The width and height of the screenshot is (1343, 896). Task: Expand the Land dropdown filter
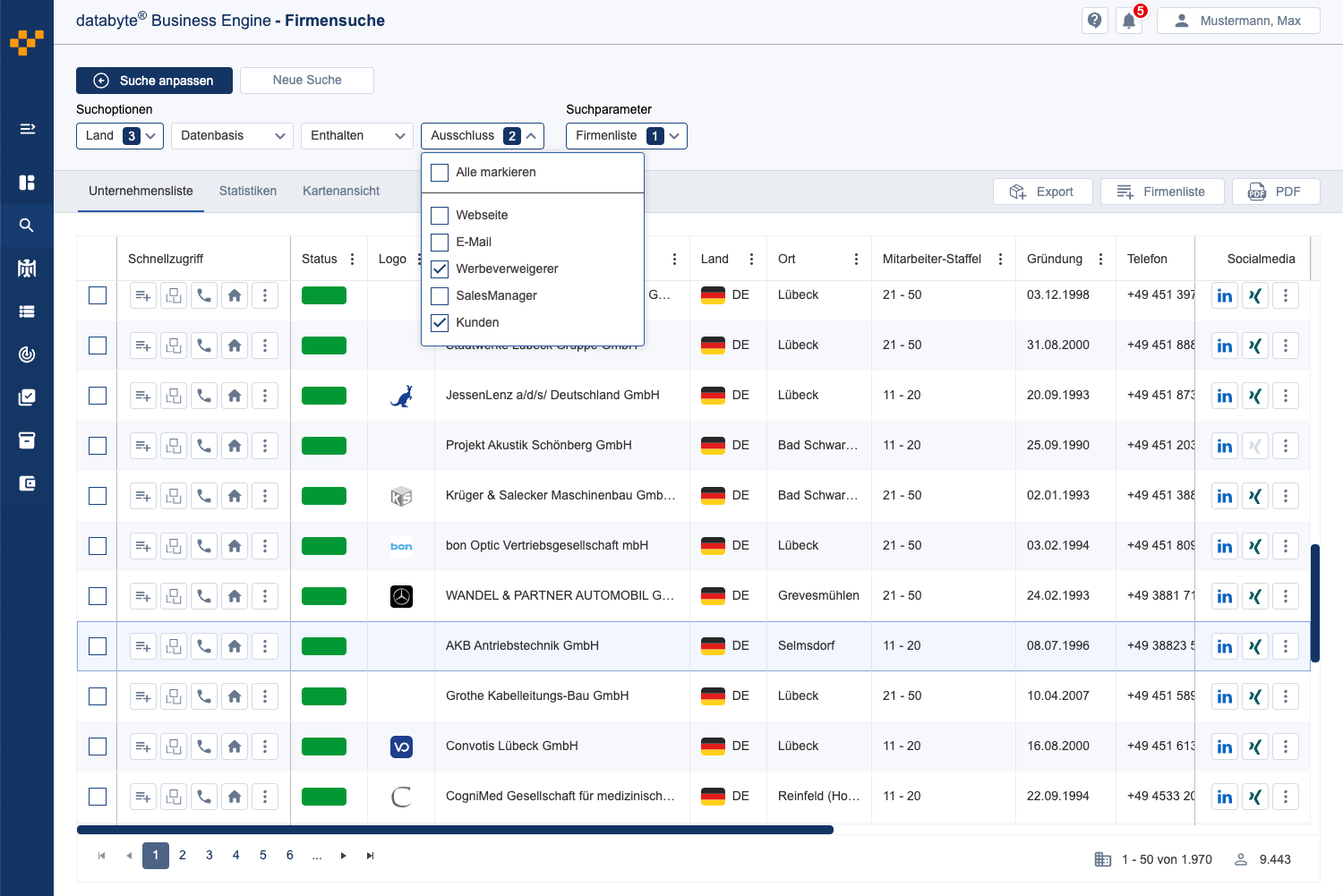[120, 136]
